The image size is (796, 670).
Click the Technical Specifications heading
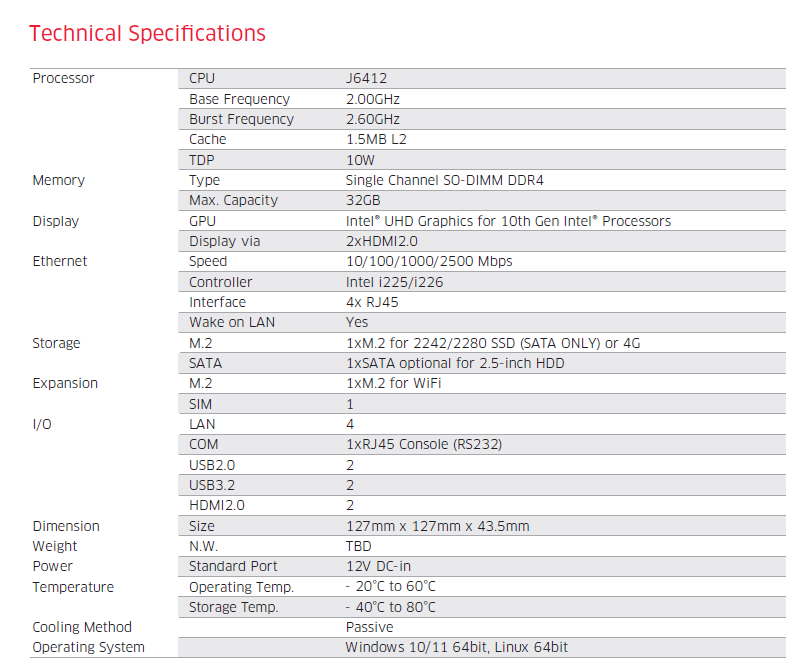click(147, 33)
